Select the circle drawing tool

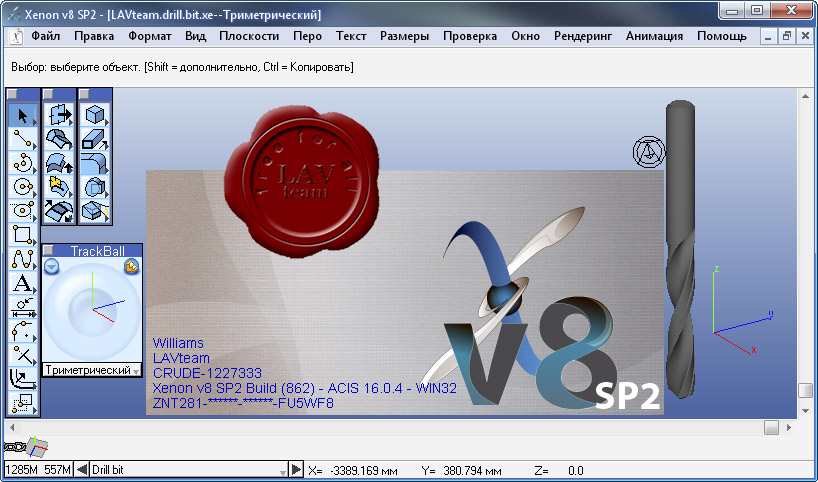[x=23, y=187]
